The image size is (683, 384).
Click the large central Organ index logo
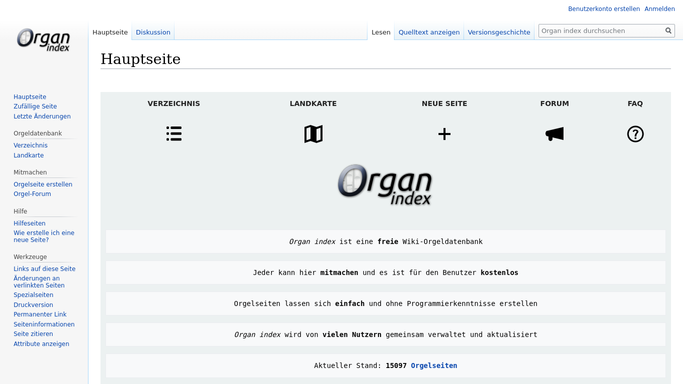[x=385, y=185]
